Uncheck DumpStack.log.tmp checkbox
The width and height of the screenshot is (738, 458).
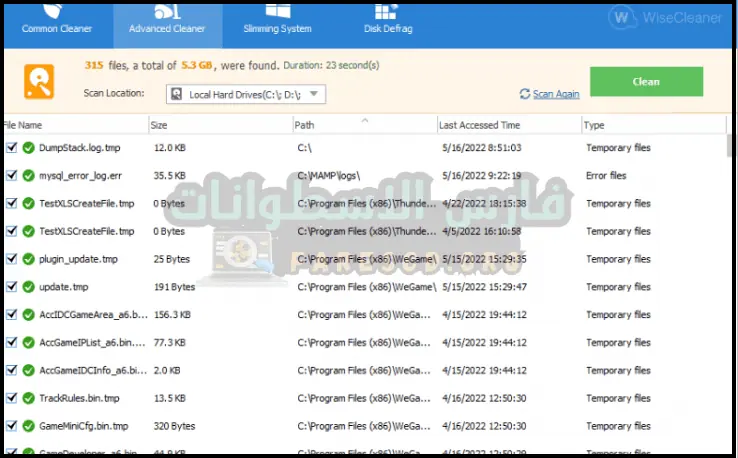(11, 148)
